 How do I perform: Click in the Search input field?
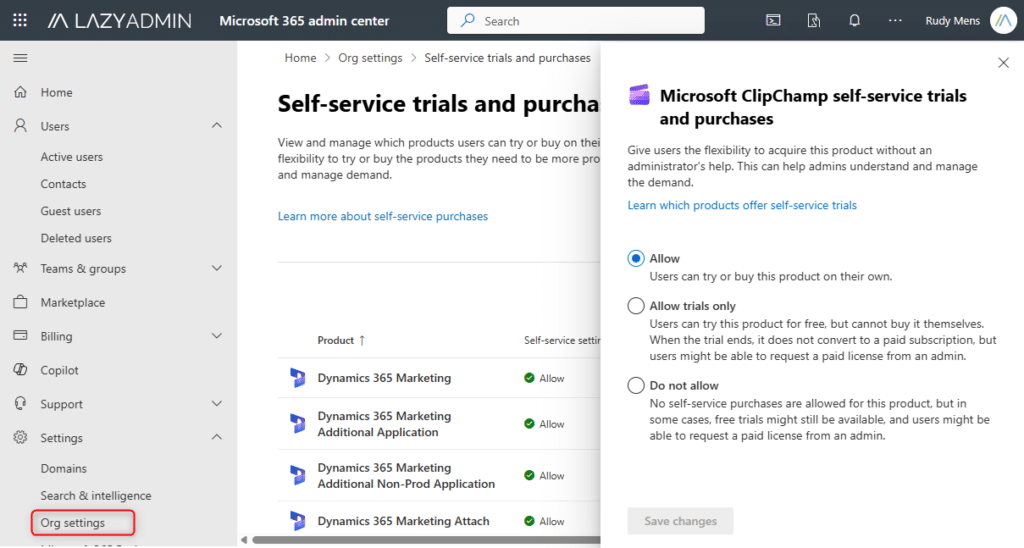click(576, 21)
